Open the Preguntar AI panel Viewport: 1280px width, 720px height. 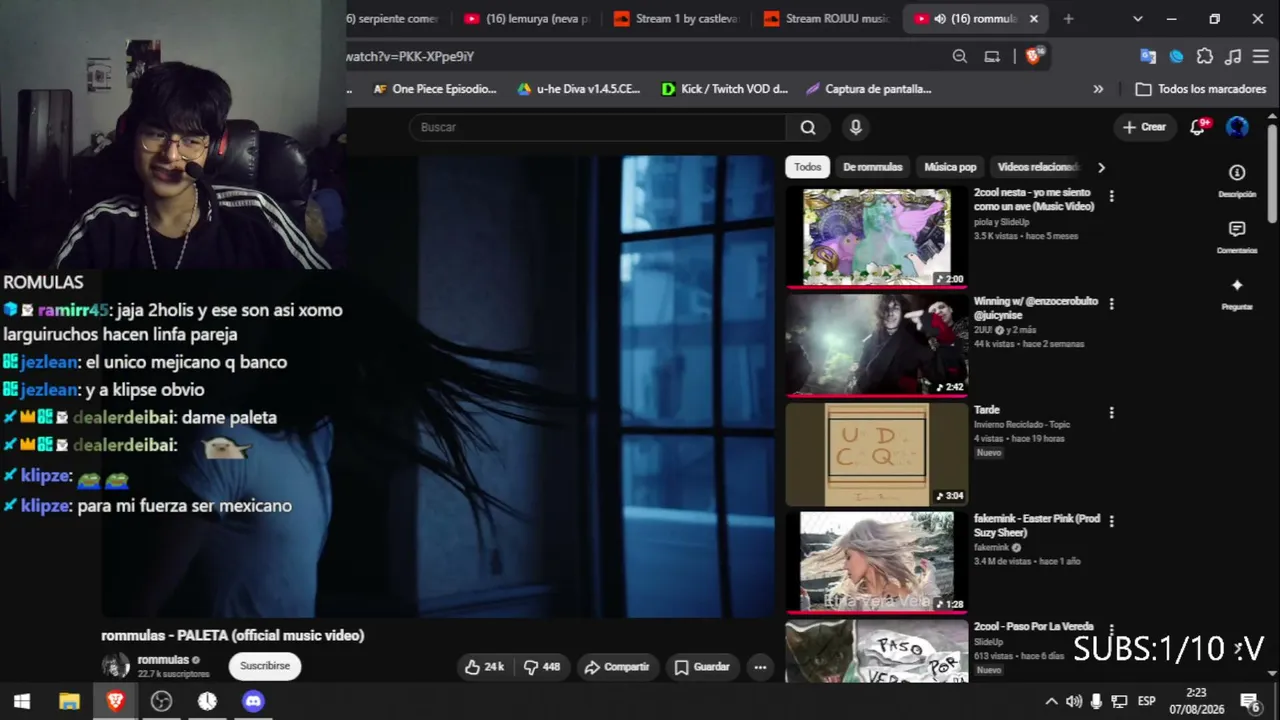pos(1237,294)
